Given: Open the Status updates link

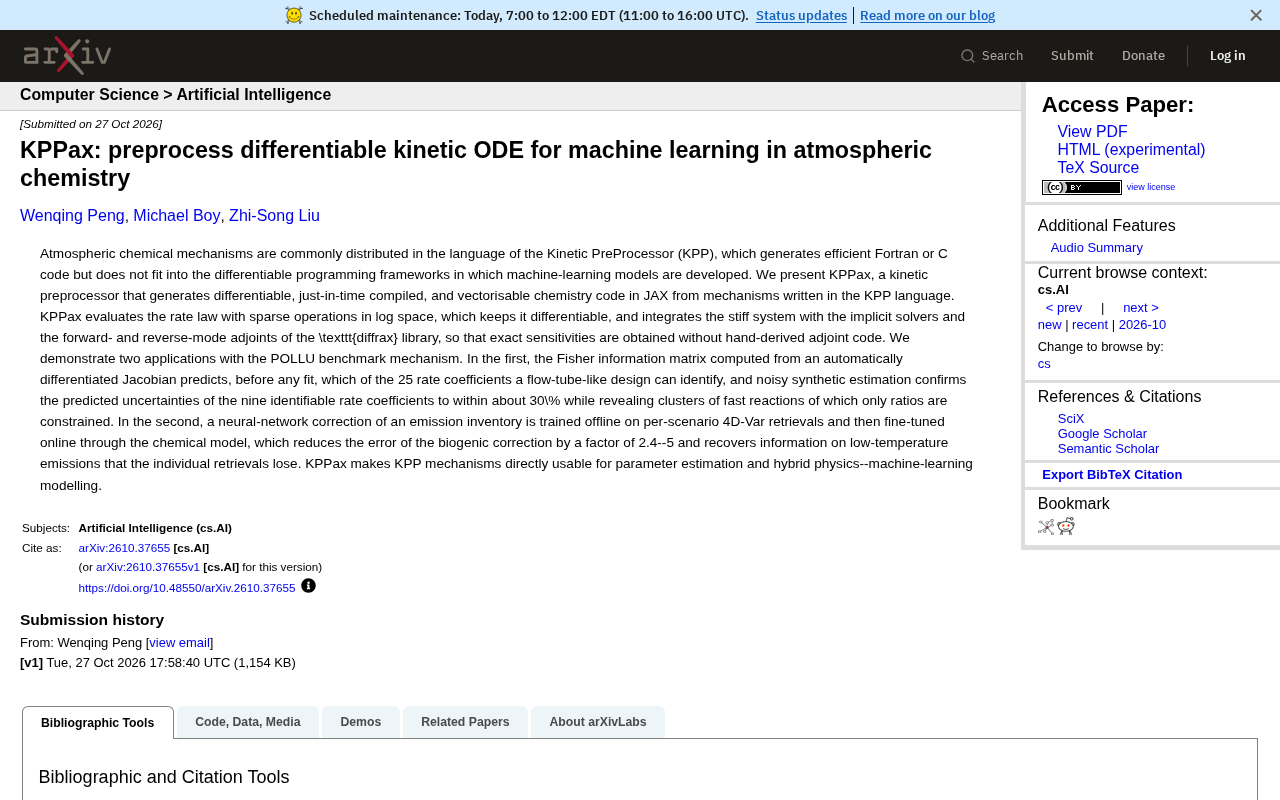Looking at the screenshot, I should point(801,15).
